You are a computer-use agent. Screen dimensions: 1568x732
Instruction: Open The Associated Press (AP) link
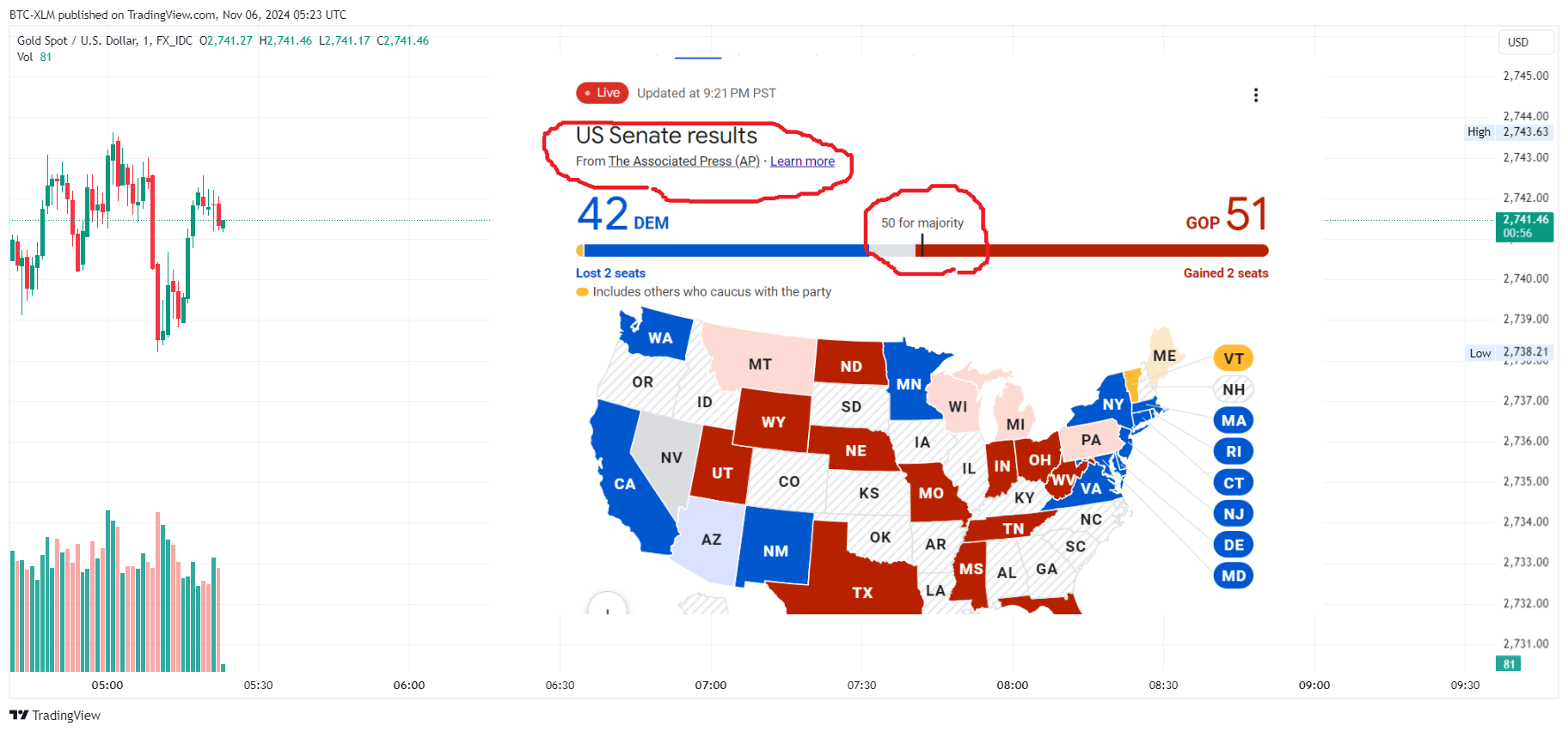coord(684,162)
